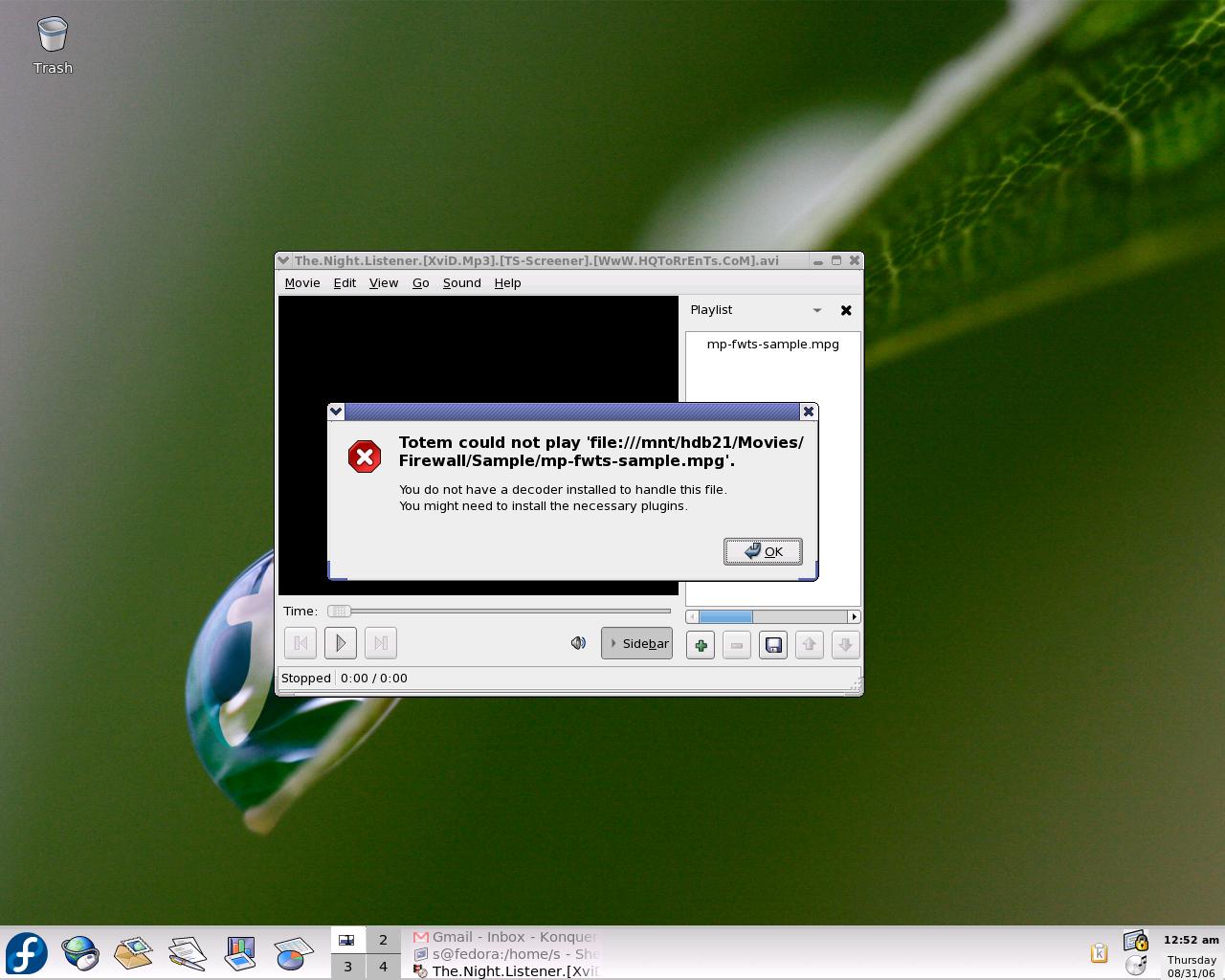Start playback with the Play button
The image size is (1225, 980).
341,643
